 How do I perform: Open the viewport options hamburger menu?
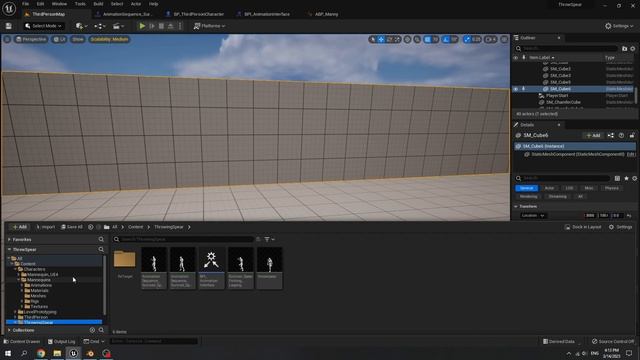[7, 39]
